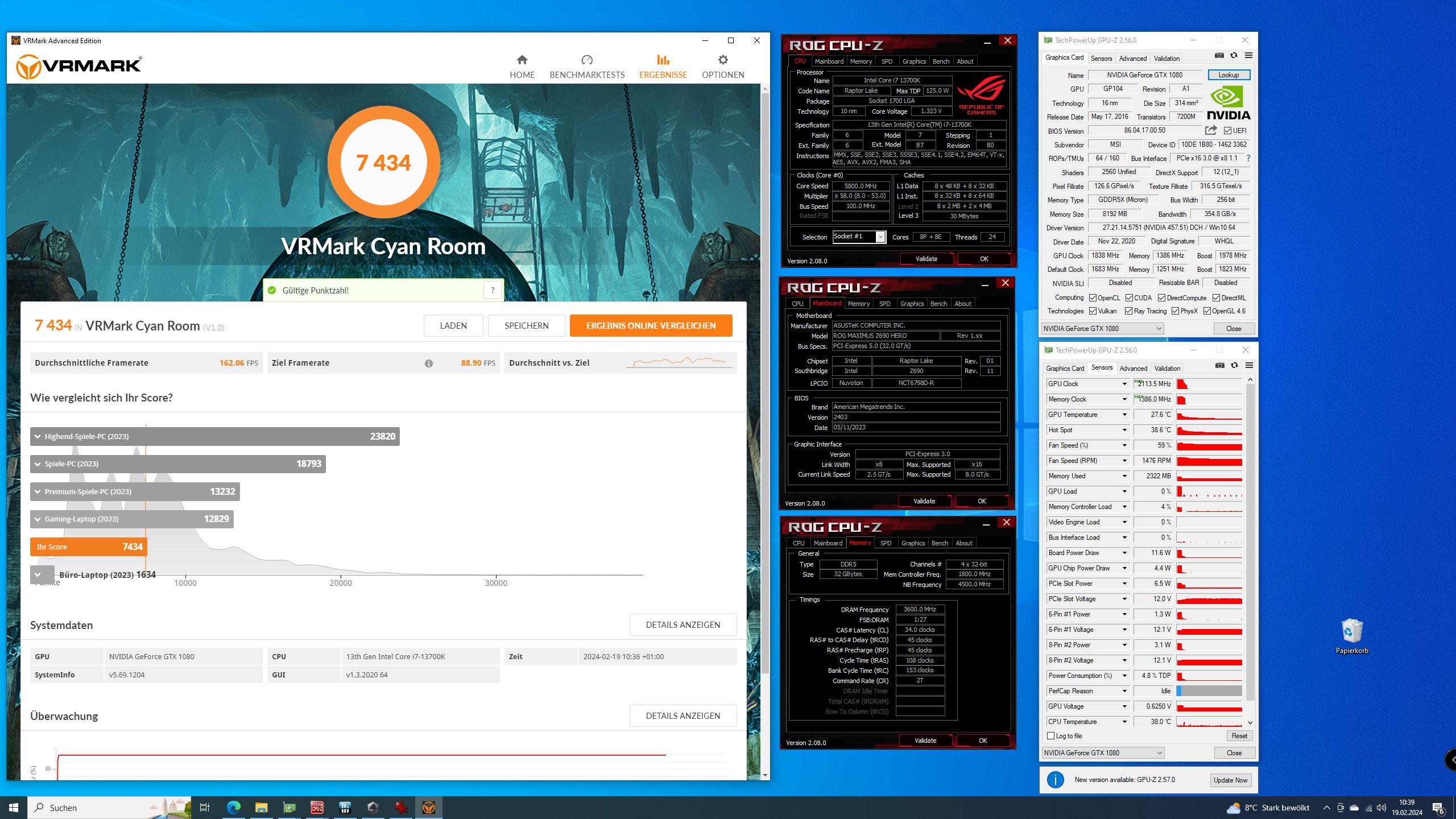Enable Log to file in GPU-Z Sensors

click(1051, 736)
